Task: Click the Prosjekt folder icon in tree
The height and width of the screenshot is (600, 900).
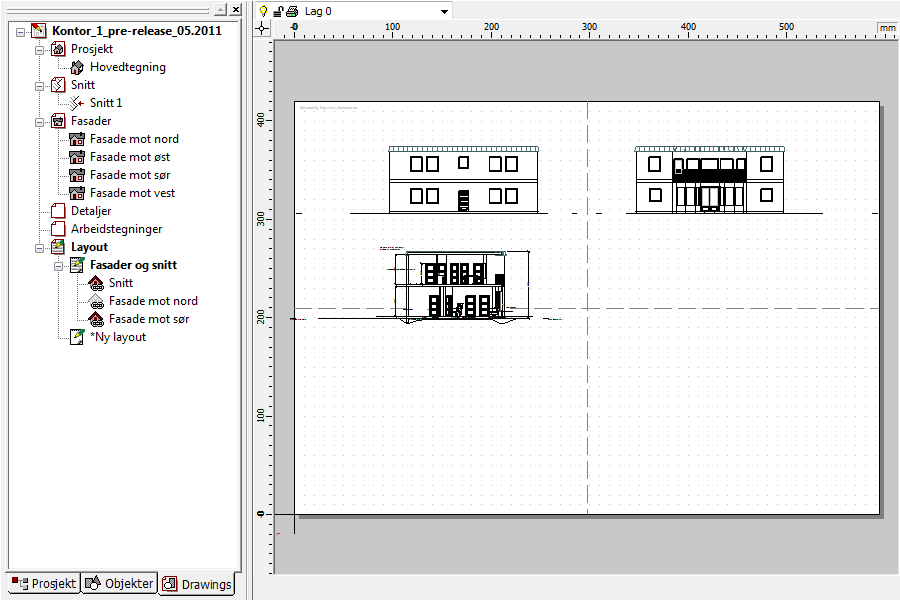Action: point(58,49)
